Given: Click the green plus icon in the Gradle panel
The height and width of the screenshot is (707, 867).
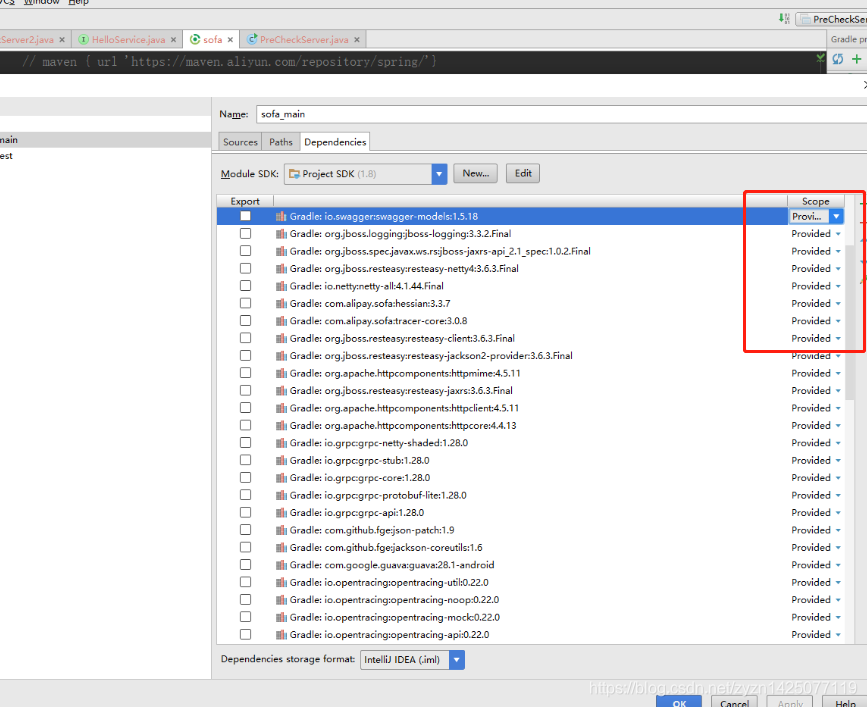Looking at the screenshot, I should (856, 59).
